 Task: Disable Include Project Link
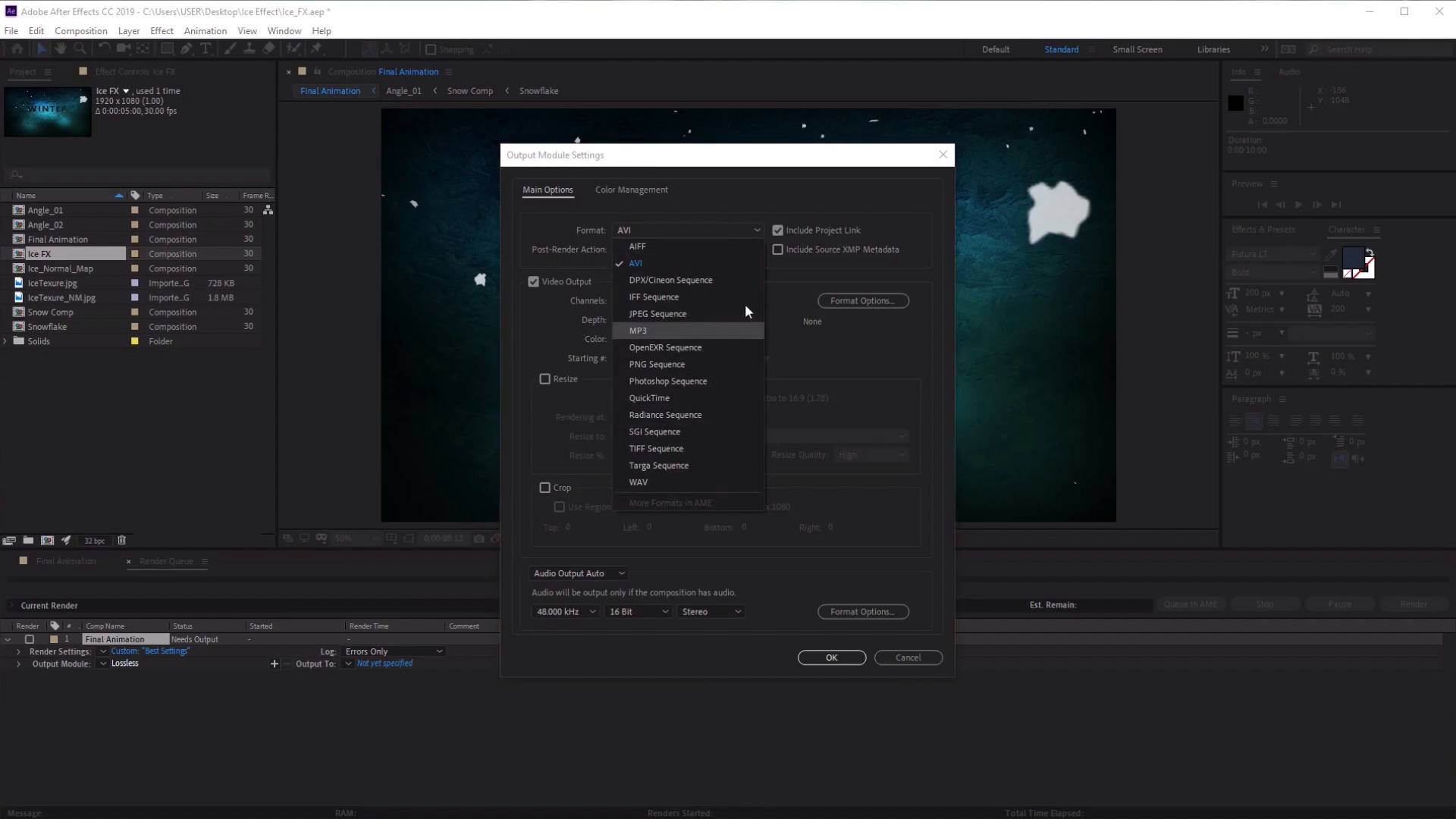(x=778, y=230)
